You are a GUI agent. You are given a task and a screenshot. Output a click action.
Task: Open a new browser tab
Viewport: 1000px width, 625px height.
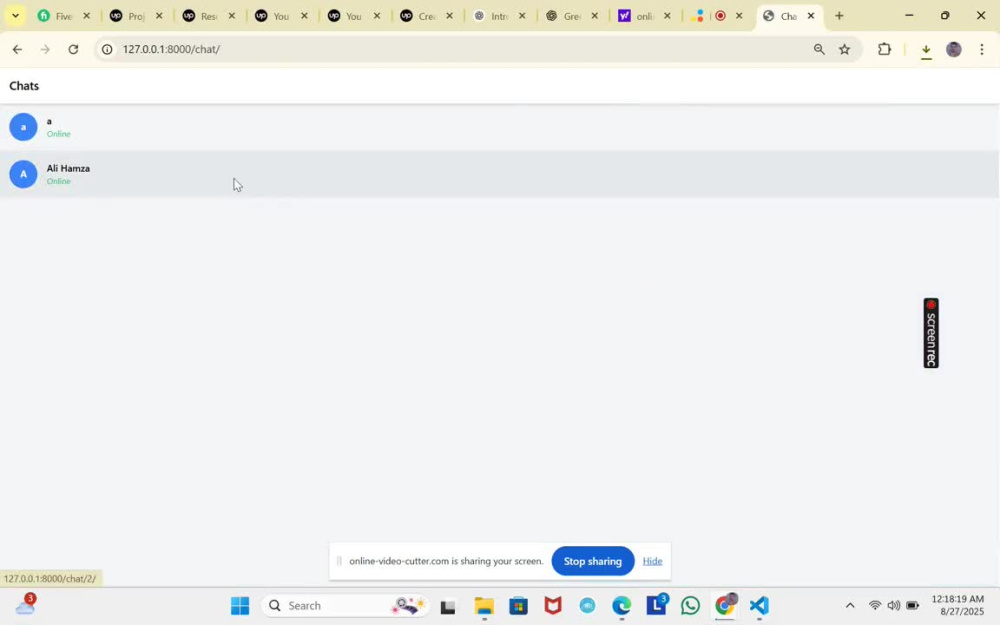839,16
